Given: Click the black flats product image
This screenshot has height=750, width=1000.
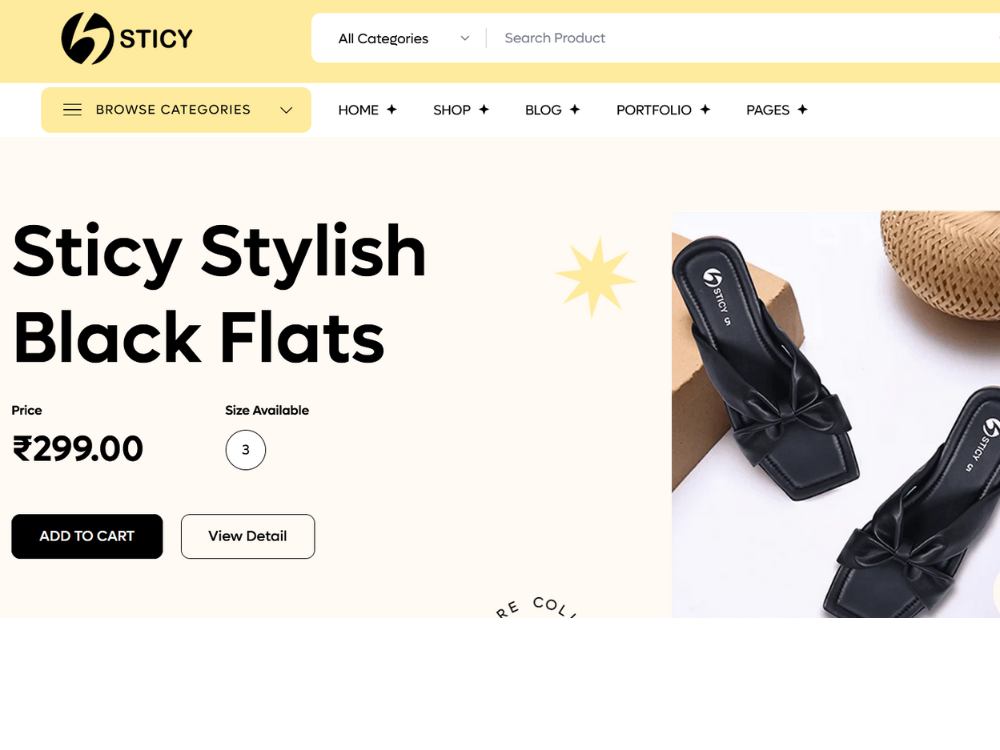Looking at the screenshot, I should pos(835,415).
